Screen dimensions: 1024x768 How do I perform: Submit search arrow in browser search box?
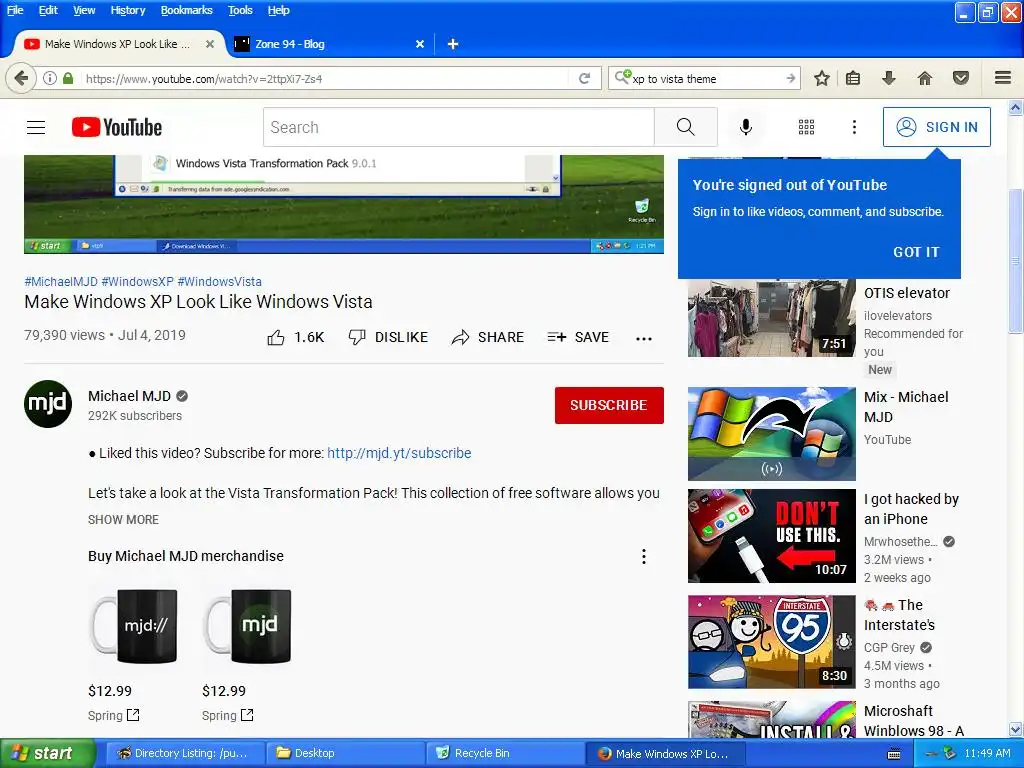tap(791, 78)
